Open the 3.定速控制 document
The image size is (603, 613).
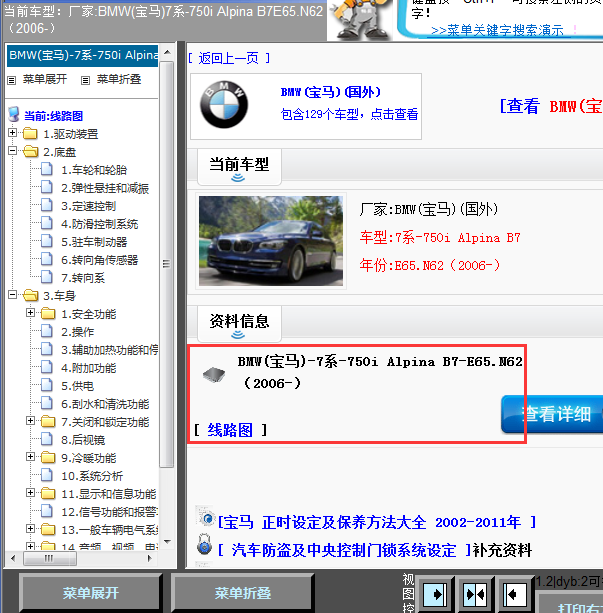pos(88,206)
